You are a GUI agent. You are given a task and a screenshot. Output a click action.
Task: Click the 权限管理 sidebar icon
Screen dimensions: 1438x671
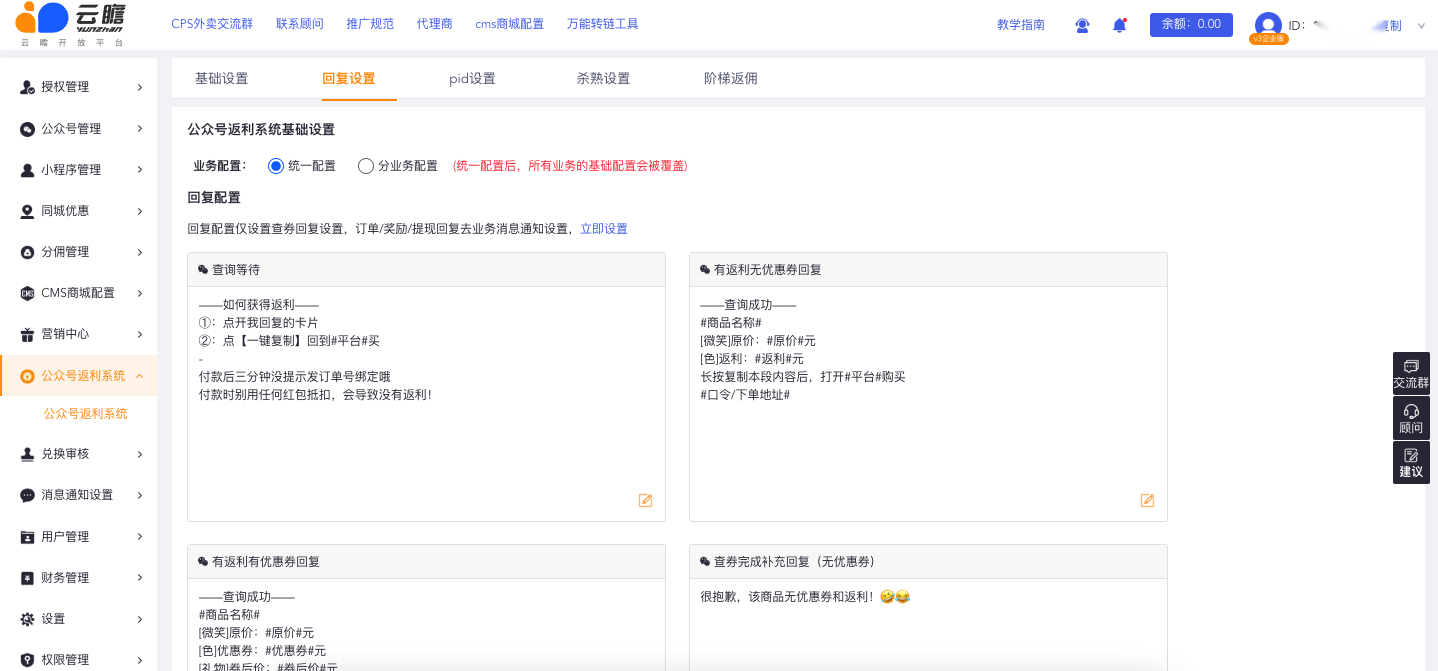tap(28, 660)
